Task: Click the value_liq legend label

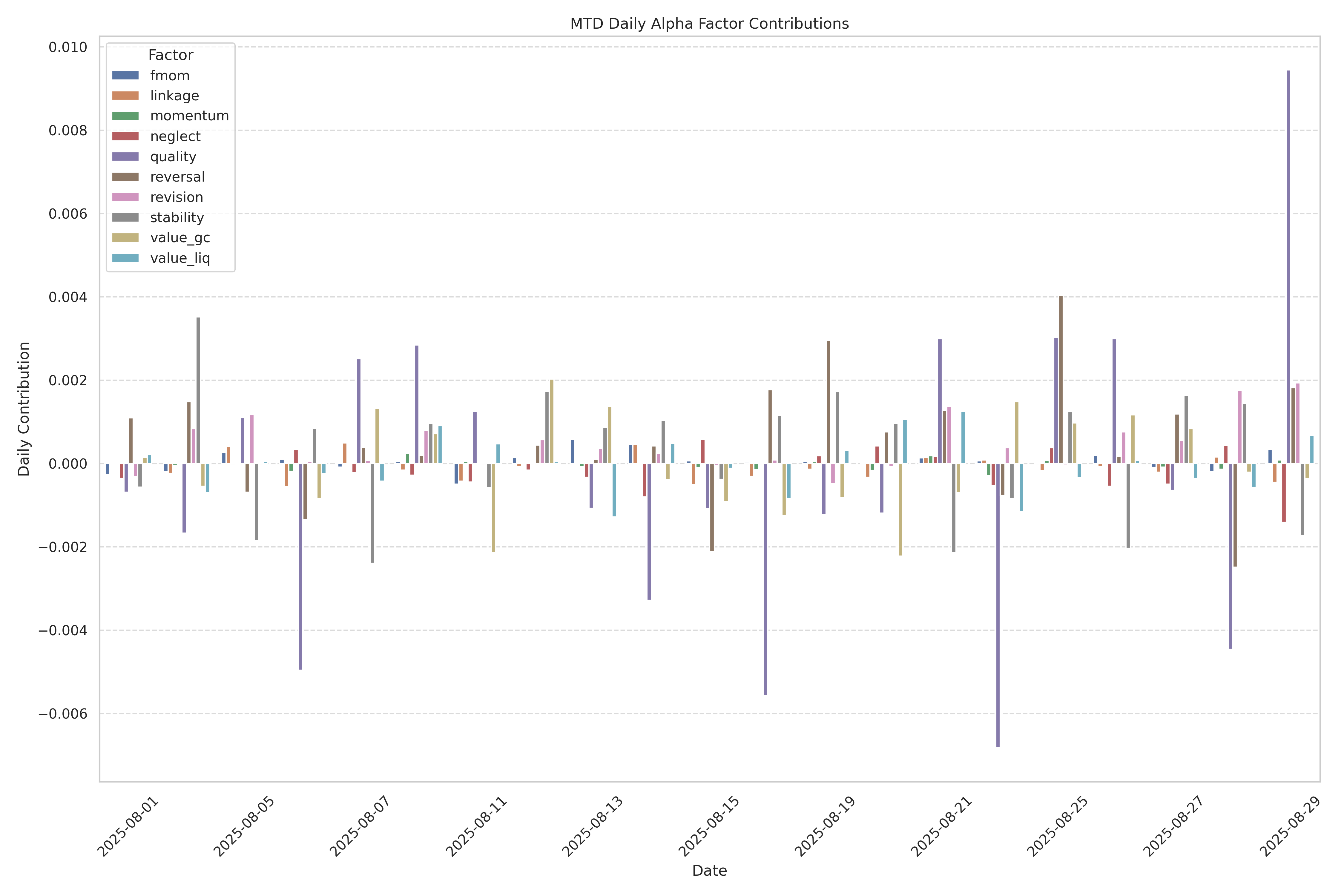Action: [x=180, y=258]
